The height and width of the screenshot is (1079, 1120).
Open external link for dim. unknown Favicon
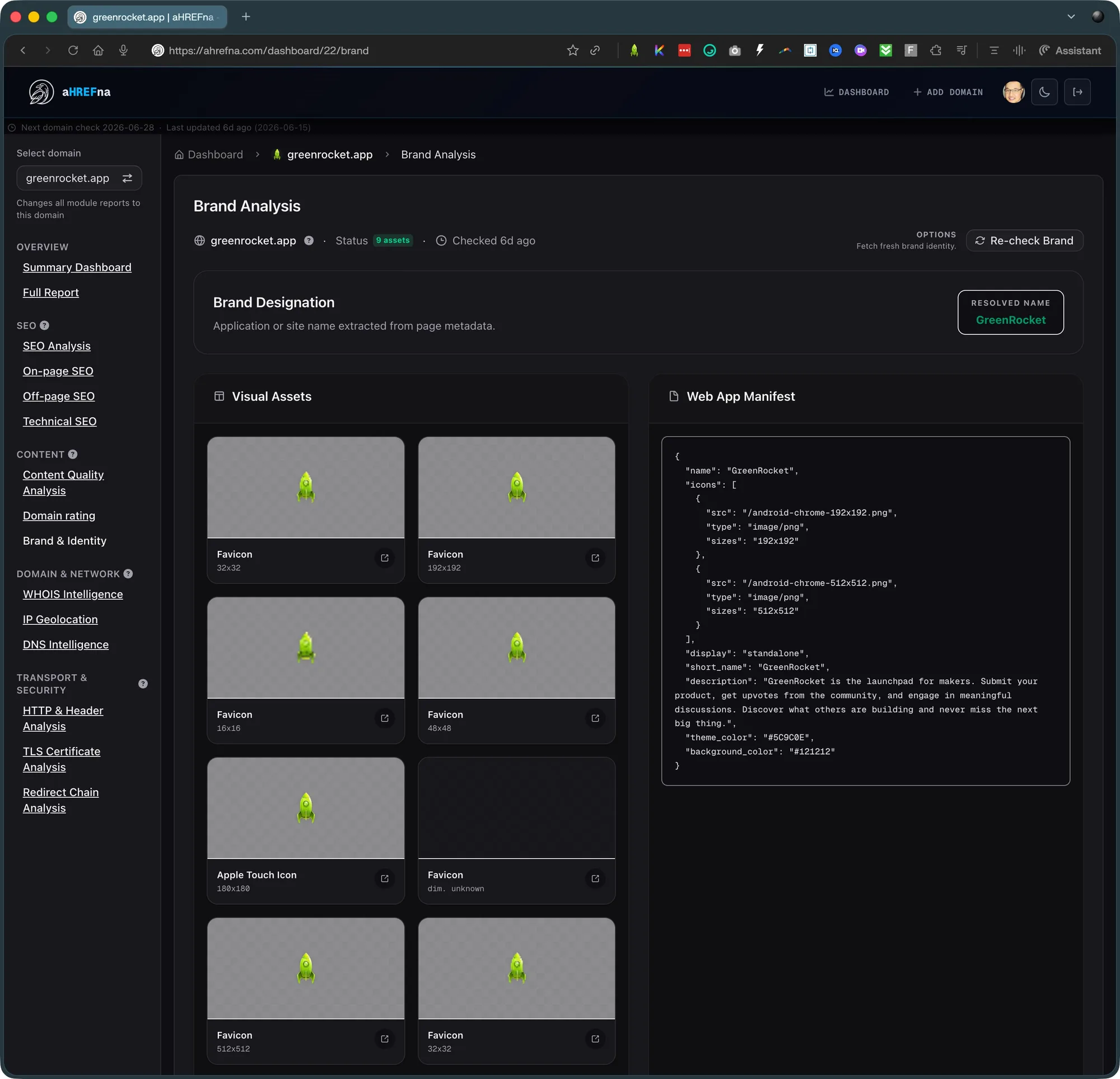[595, 879]
